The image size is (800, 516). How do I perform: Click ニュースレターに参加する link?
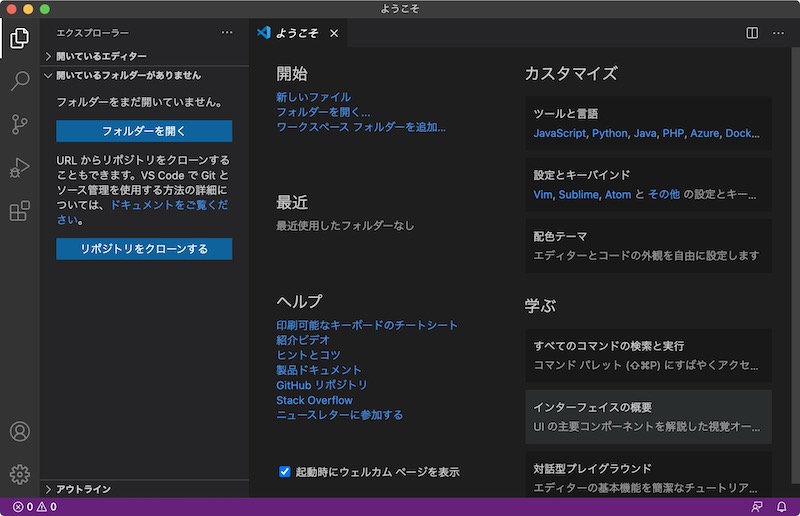(339, 415)
